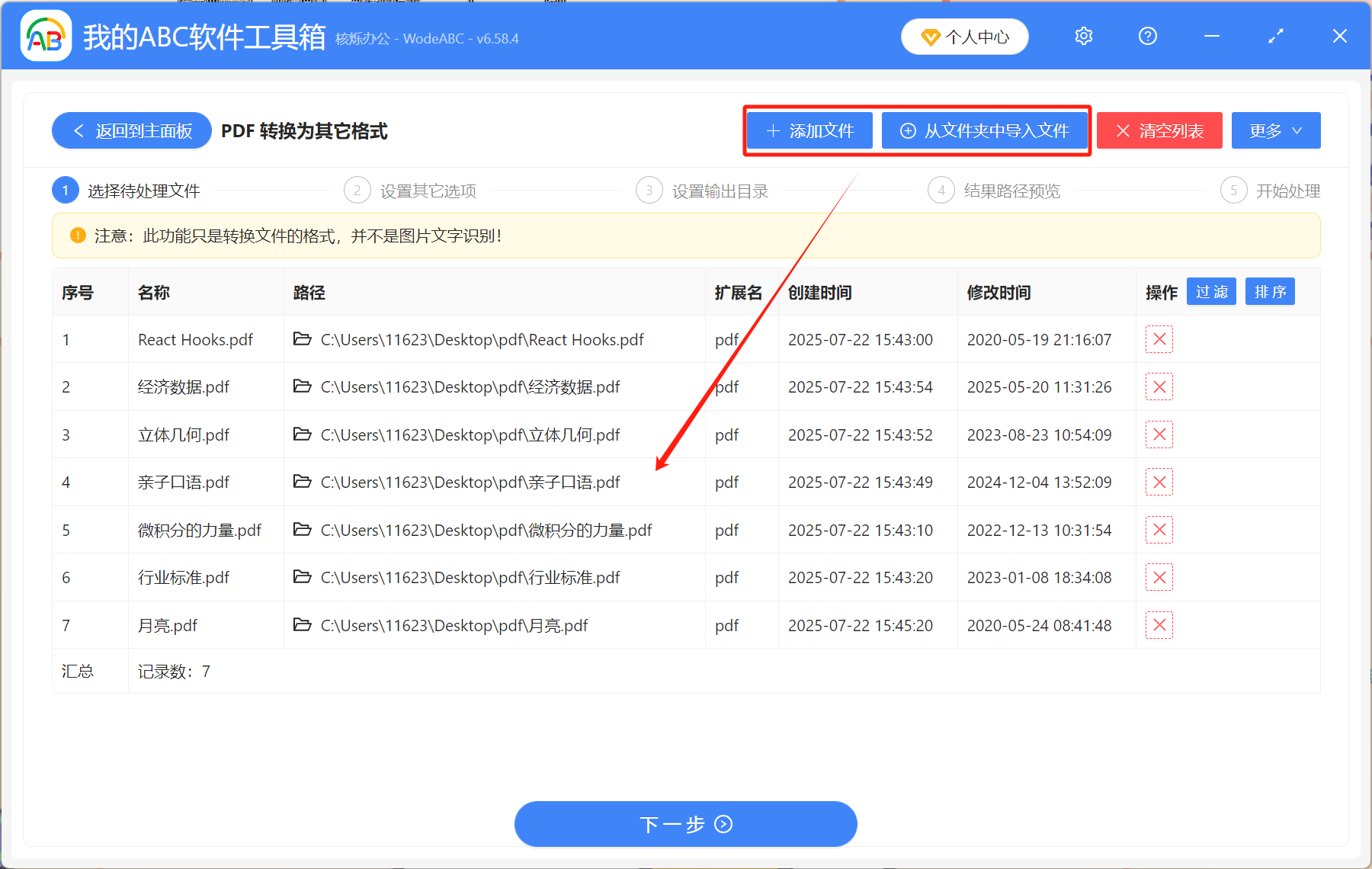Open folder icon for 经济数据.pdf path

(x=303, y=386)
